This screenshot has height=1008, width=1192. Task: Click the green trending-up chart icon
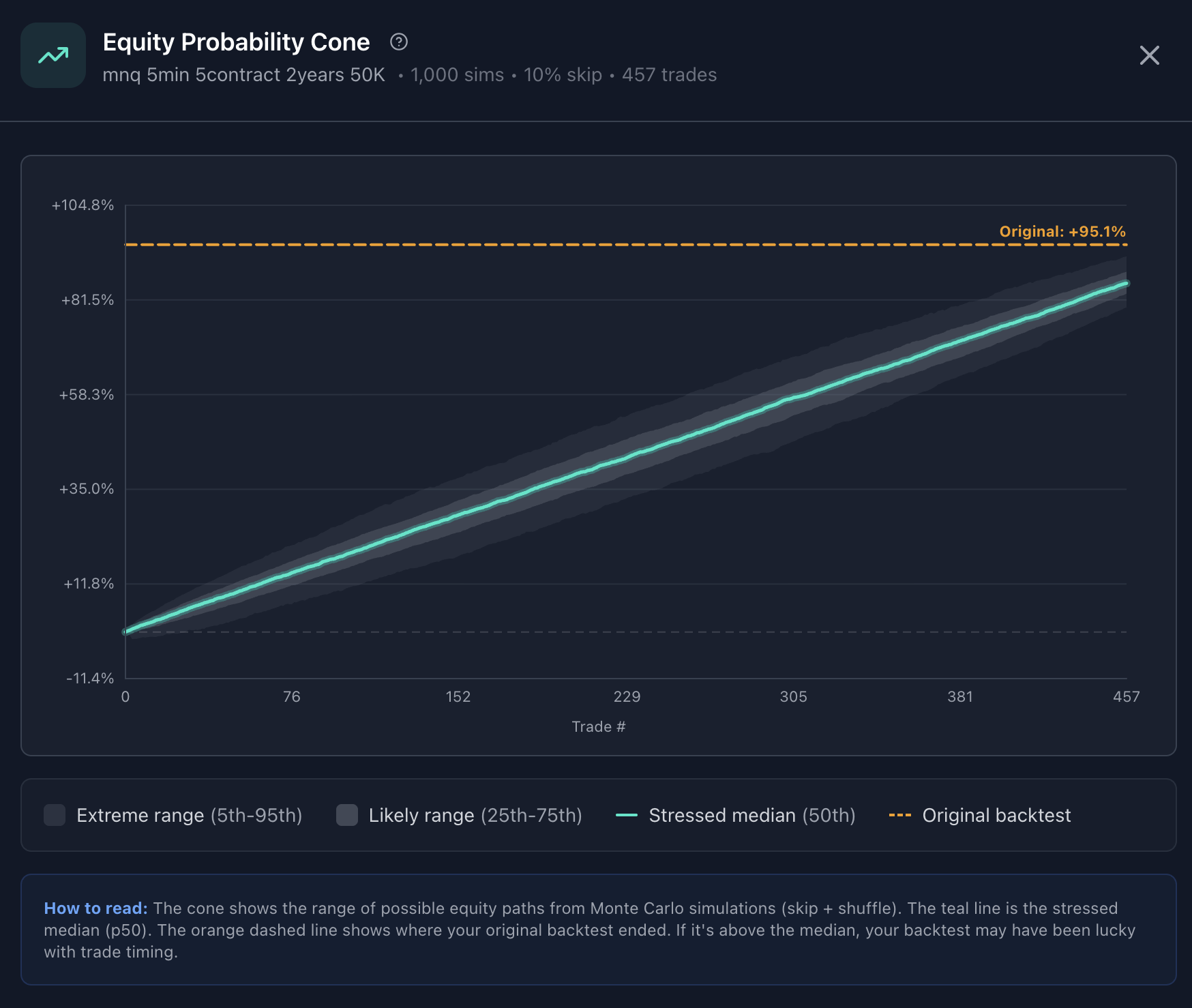(x=53, y=55)
